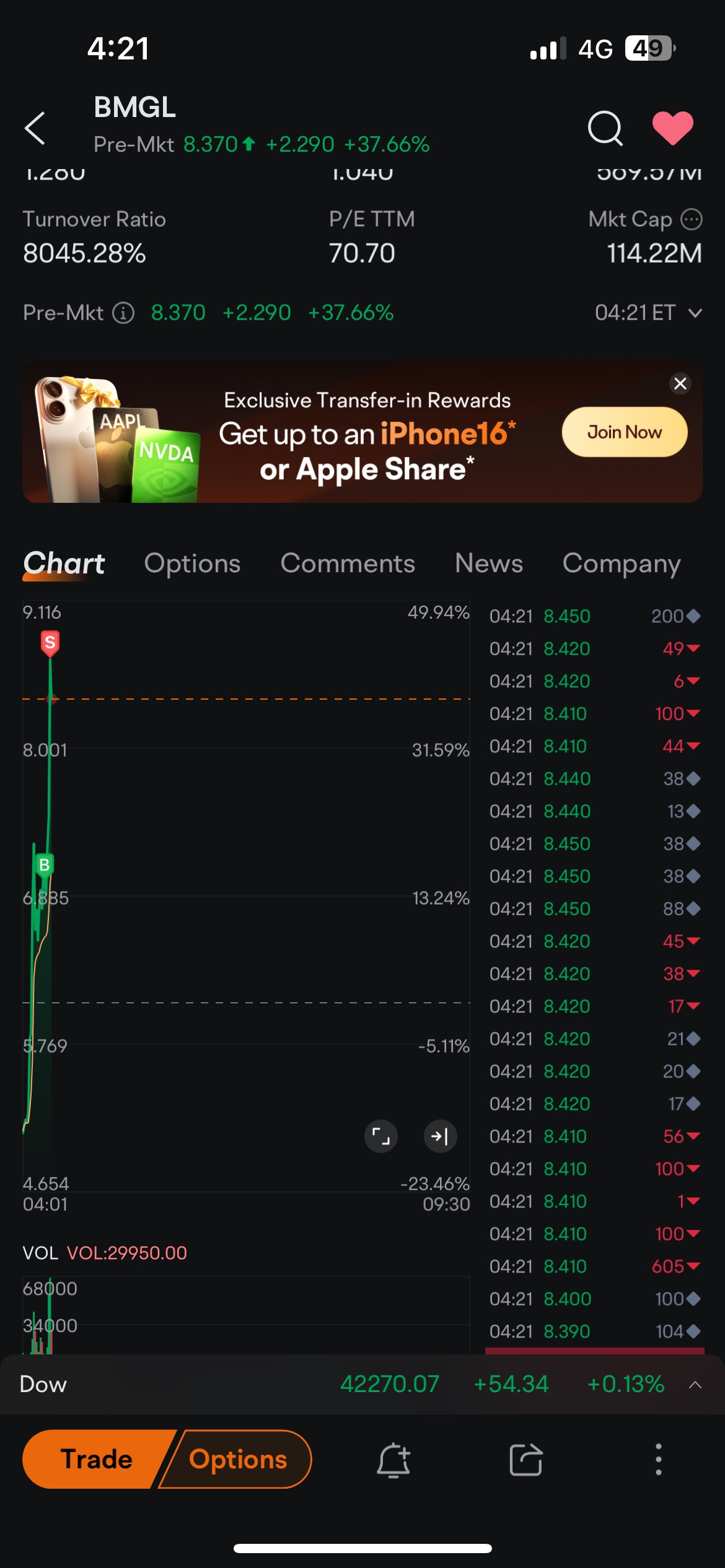Image resolution: width=725 pixels, height=1568 pixels.
Task: Add price alert bell icon
Action: point(393,1460)
